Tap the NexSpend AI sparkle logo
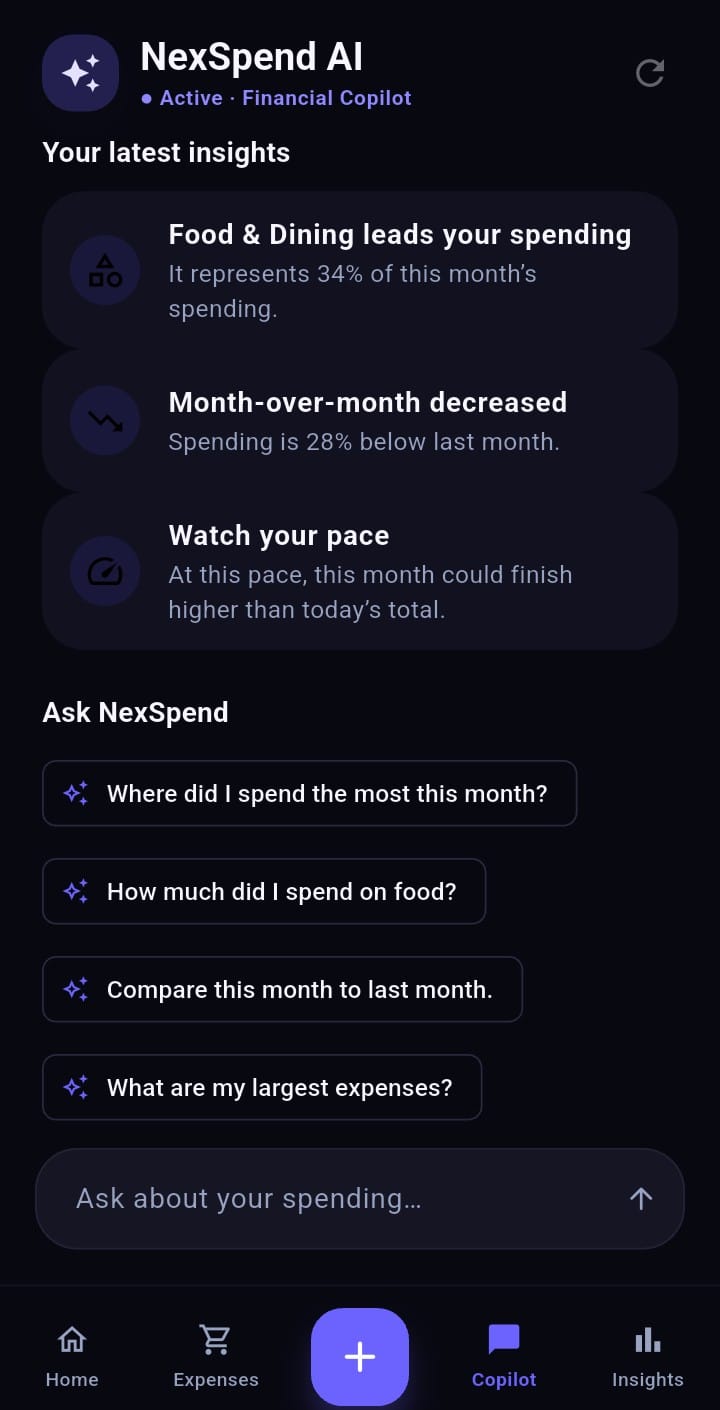Viewport: 720px width, 1410px height. (81, 73)
